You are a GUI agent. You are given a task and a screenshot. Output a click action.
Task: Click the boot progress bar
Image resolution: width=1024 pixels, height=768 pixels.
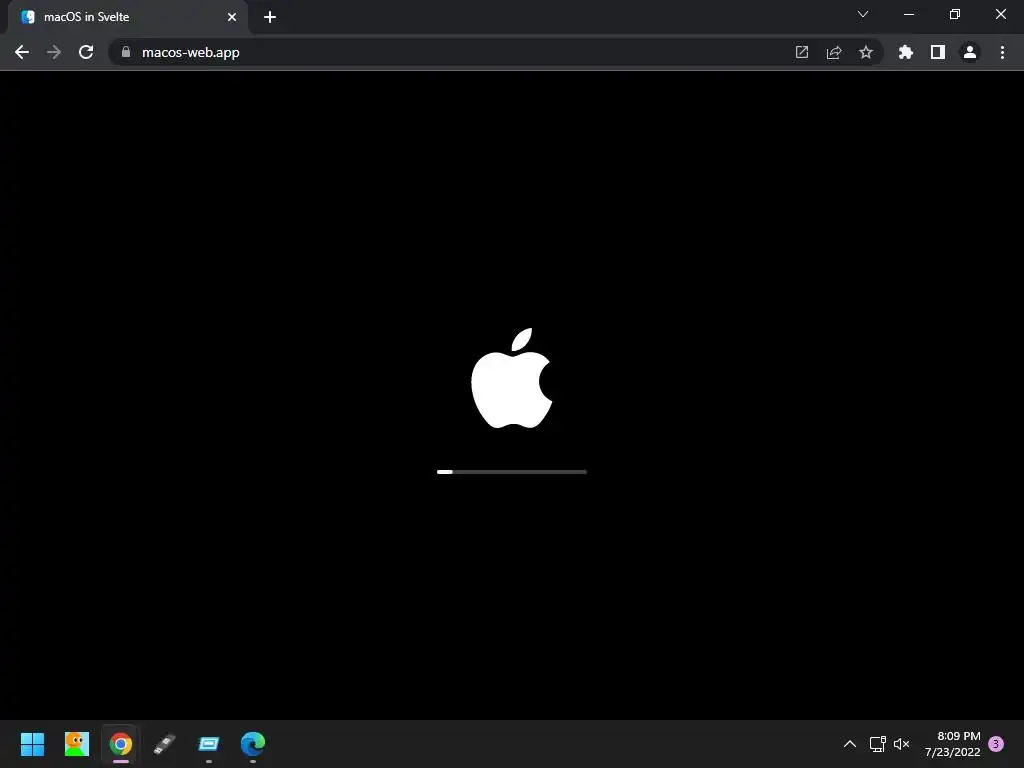coord(512,472)
